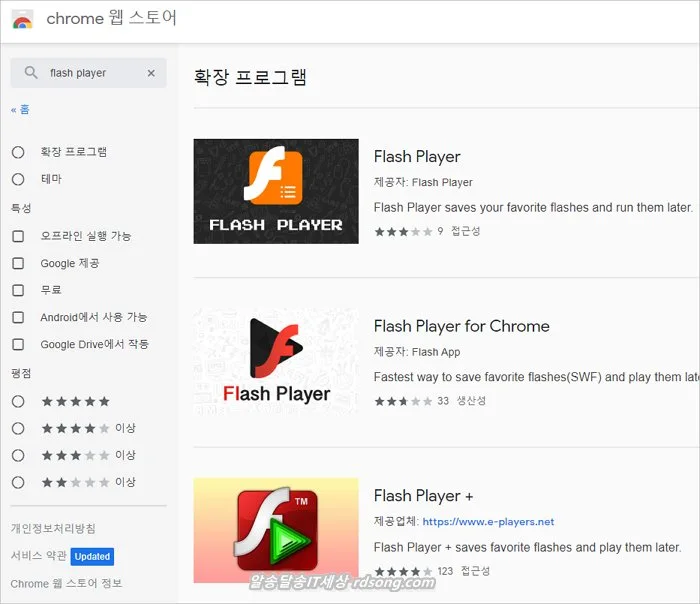Check the Google 제공 filter
Image resolution: width=700 pixels, height=604 pixels.
point(18,263)
